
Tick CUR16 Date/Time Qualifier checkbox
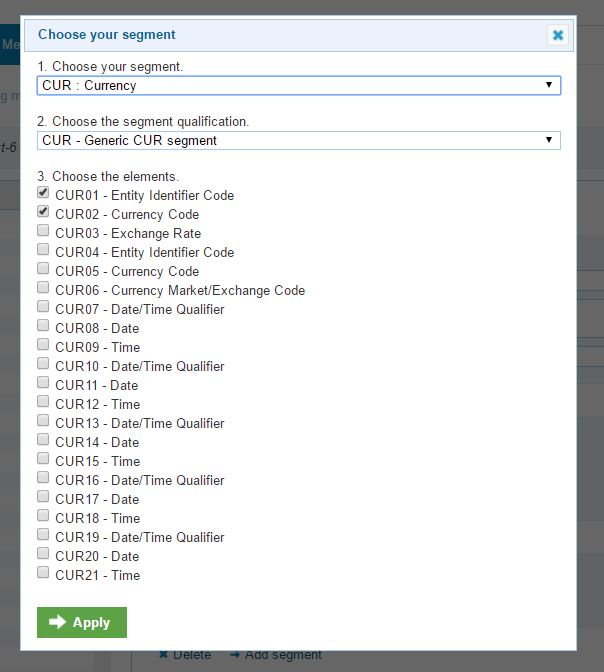pyautogui.click(x=43, y=478)
